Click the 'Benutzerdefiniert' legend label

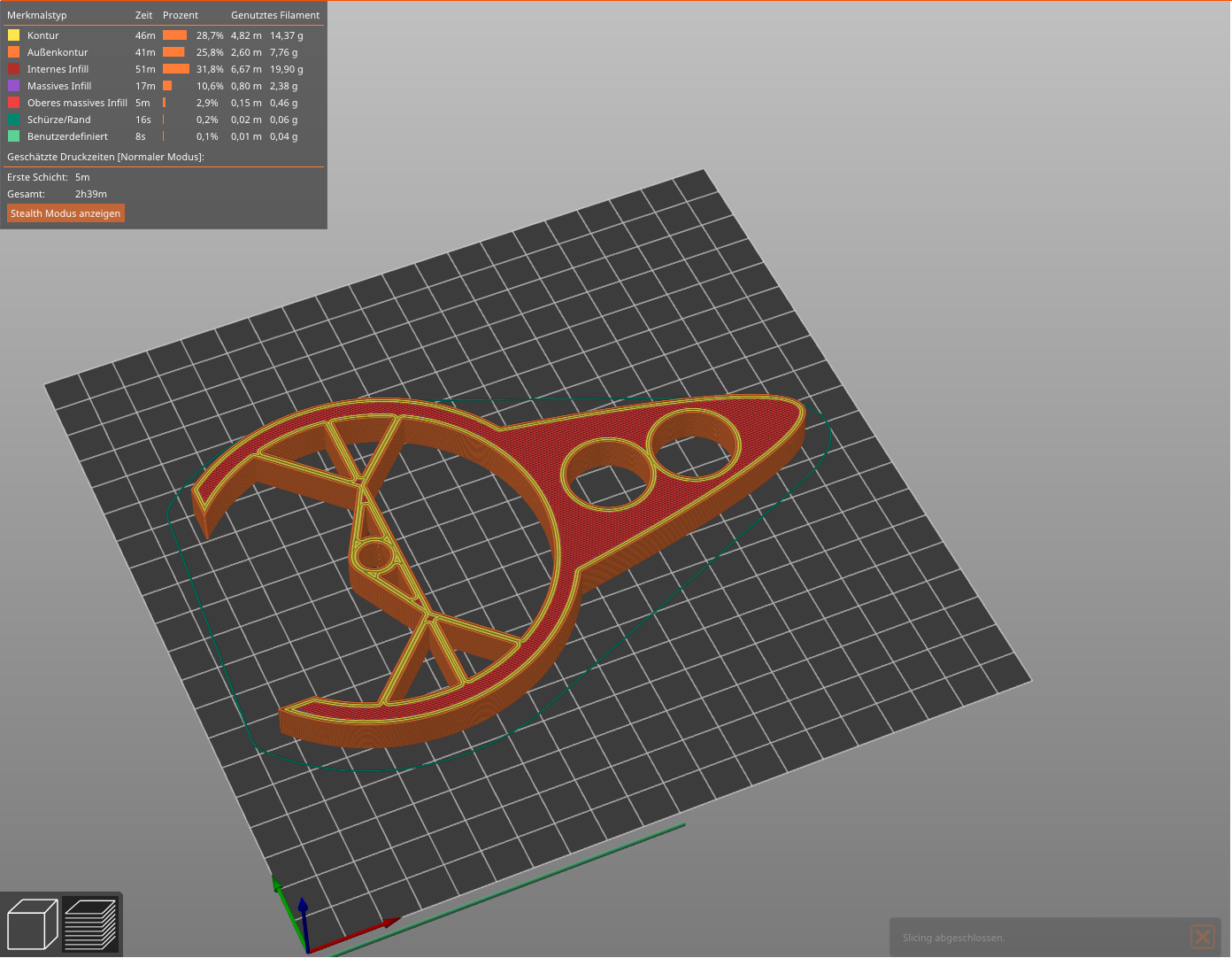pyautogui.click(x=67, y=136)
